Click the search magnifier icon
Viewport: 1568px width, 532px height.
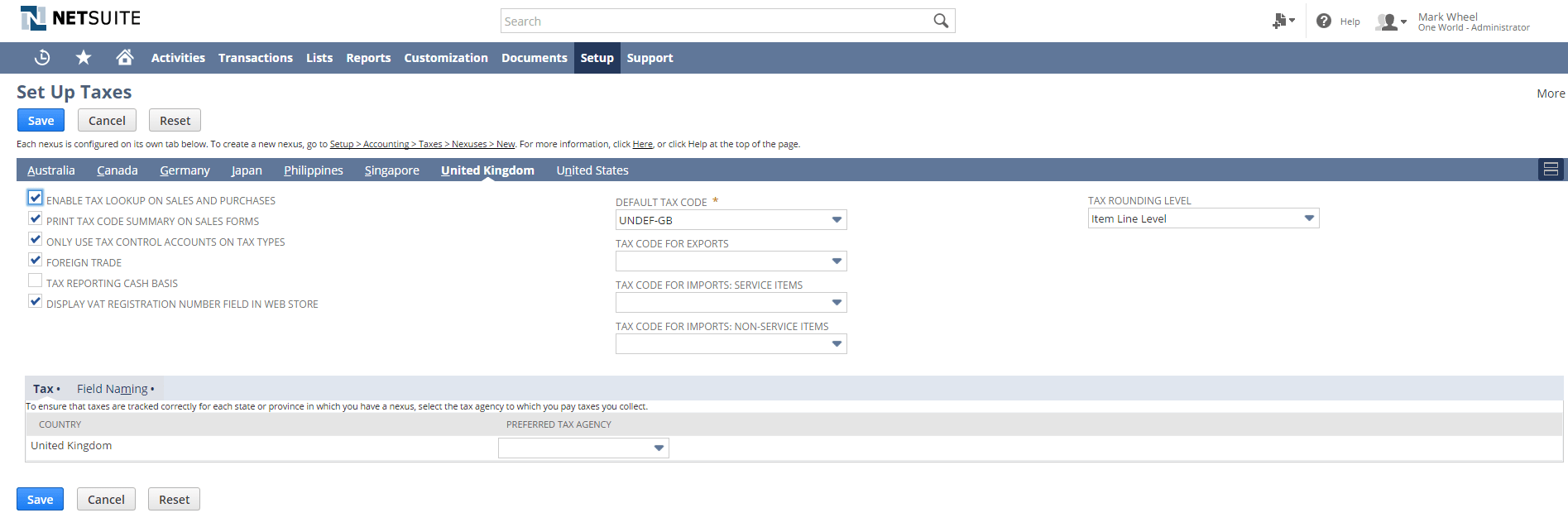click(x=941, y=21)
